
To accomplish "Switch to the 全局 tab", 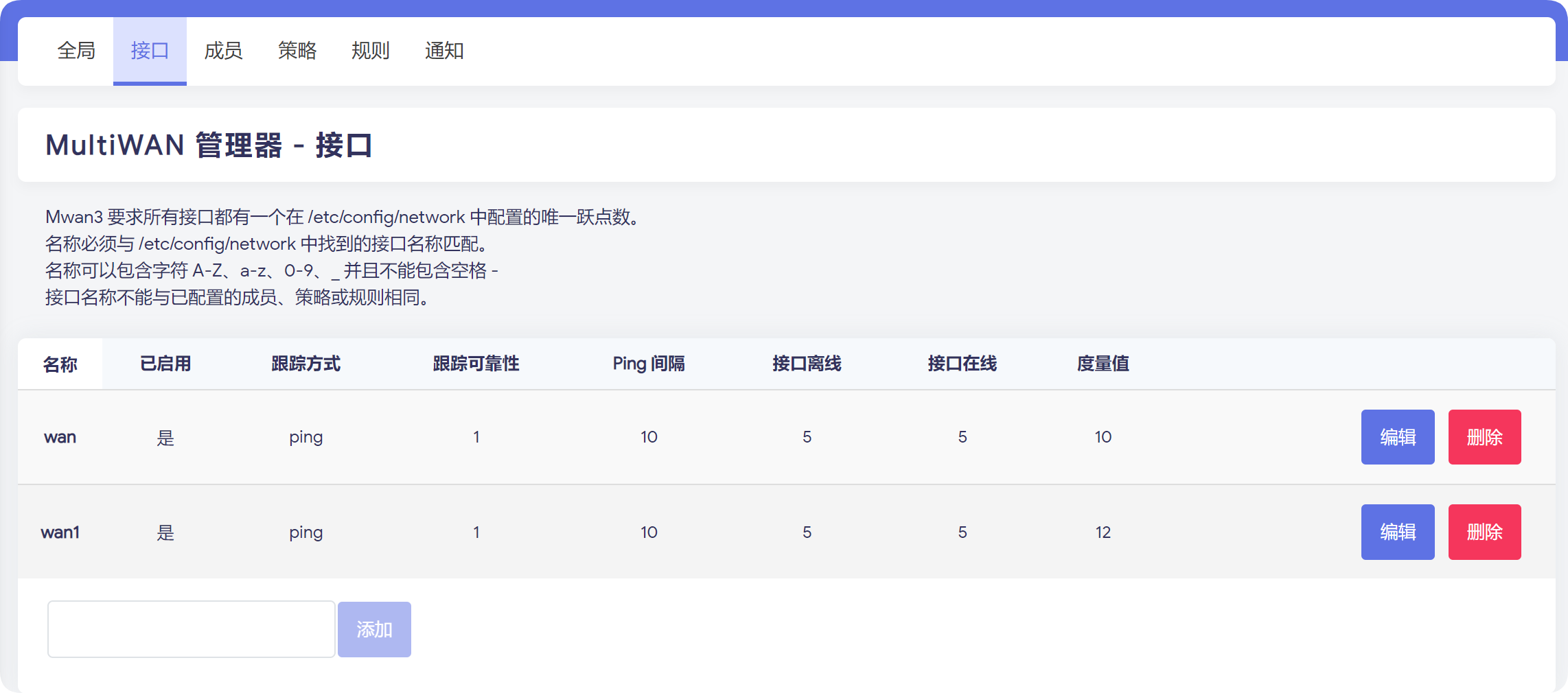I will pos(76,51).
